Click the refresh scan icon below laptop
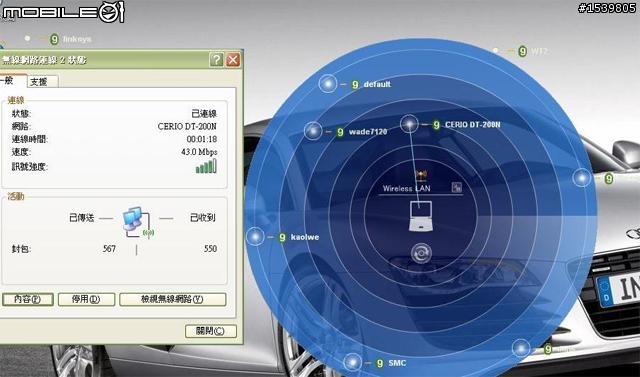Screen dimensions: 640x377 pyautogui.click(x=421, y=253)
